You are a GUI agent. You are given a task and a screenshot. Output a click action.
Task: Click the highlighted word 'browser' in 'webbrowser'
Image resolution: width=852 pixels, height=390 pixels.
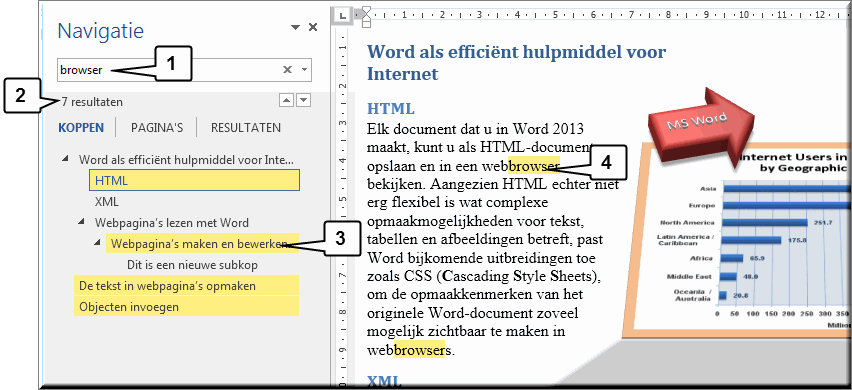pyautogui.click(x=535, y=165)
